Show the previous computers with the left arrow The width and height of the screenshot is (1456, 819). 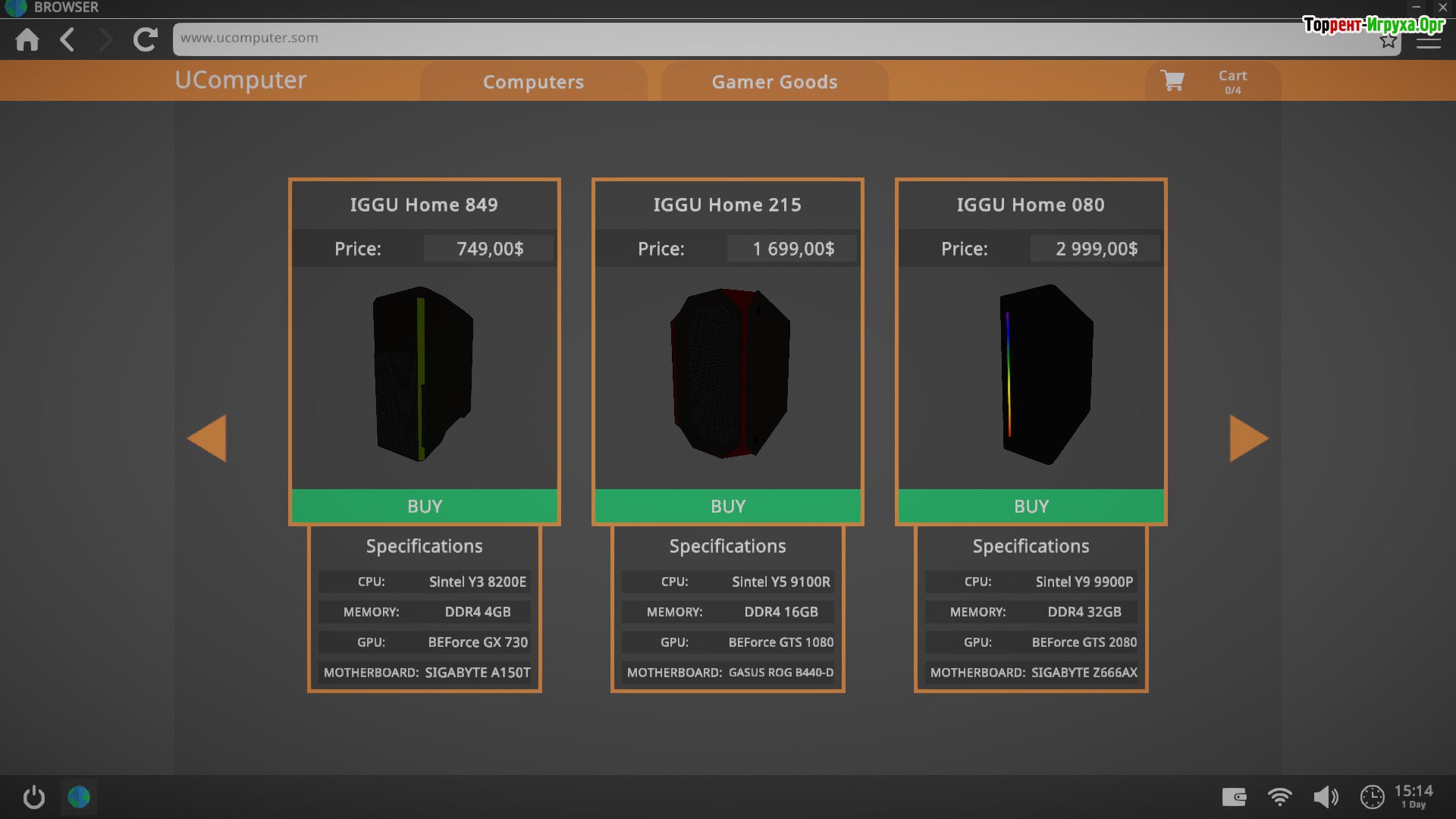tap(207, 438)
